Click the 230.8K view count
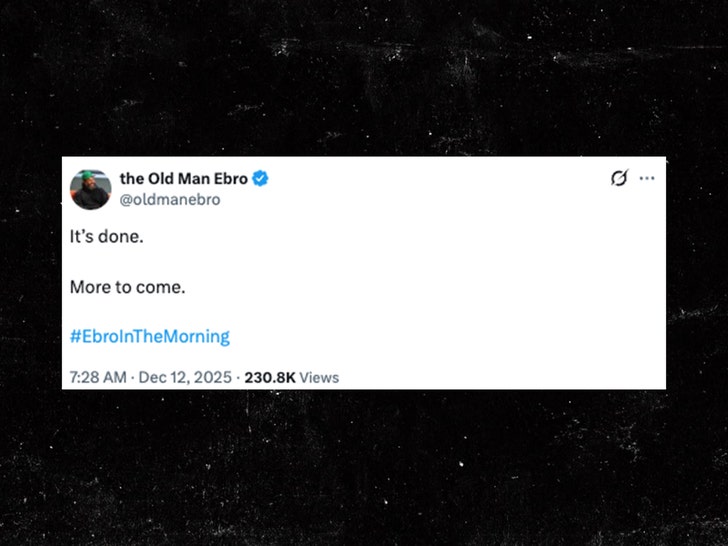728x546 pixels. tap(269, 377)
